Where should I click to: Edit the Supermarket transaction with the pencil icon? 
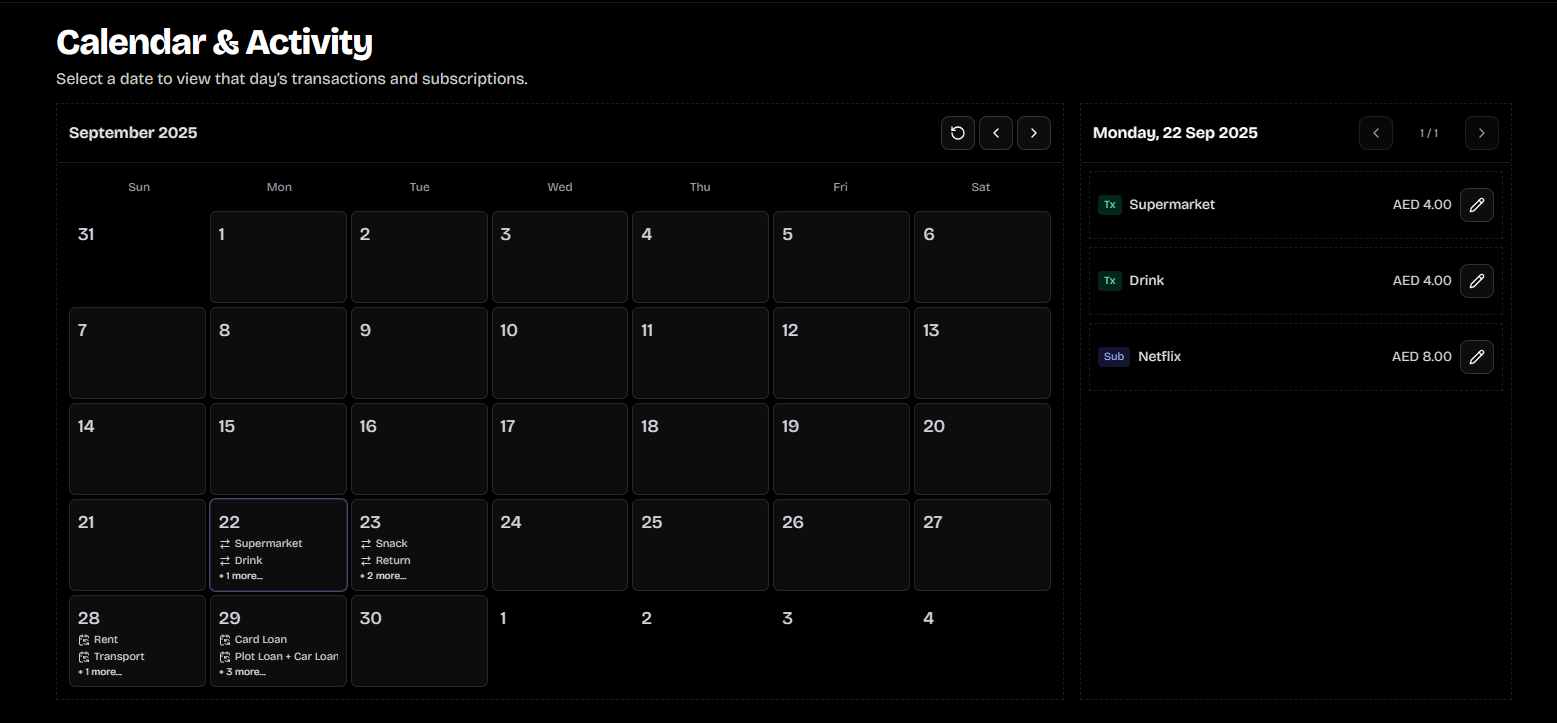[x=1477, y=204]
